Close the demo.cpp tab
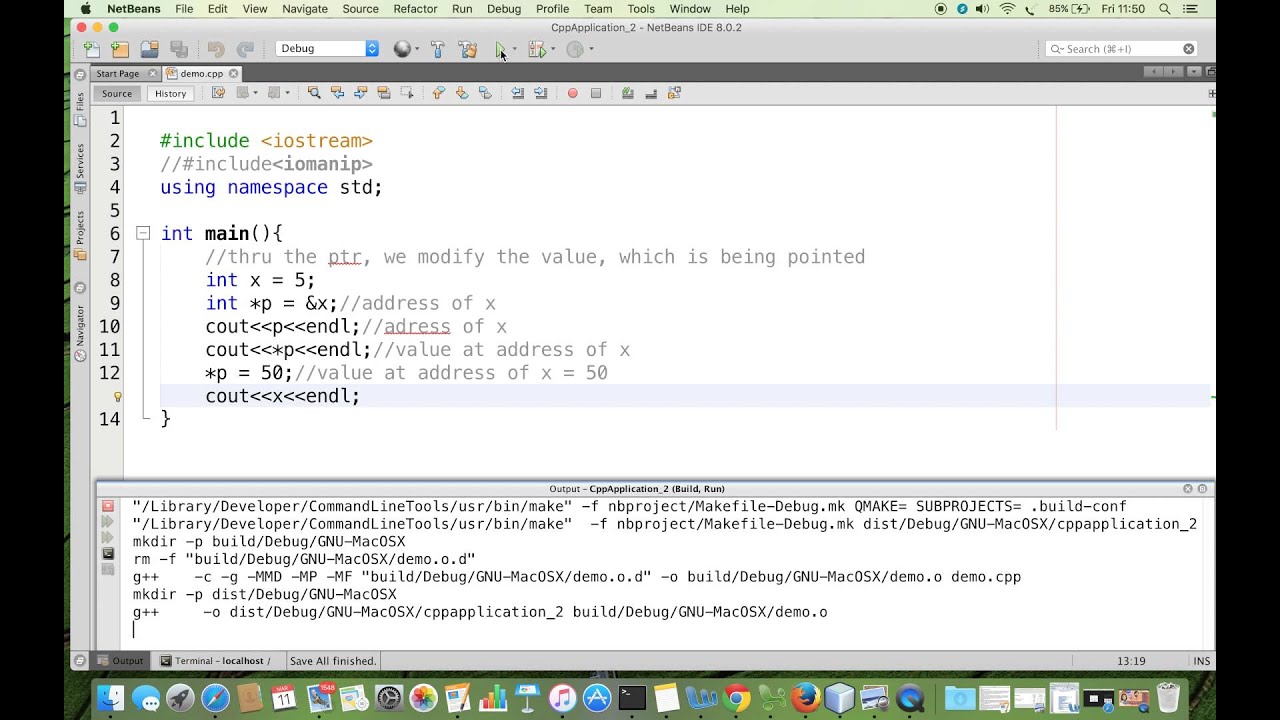This screenshot has width=1280, height=720. point(233,73)
